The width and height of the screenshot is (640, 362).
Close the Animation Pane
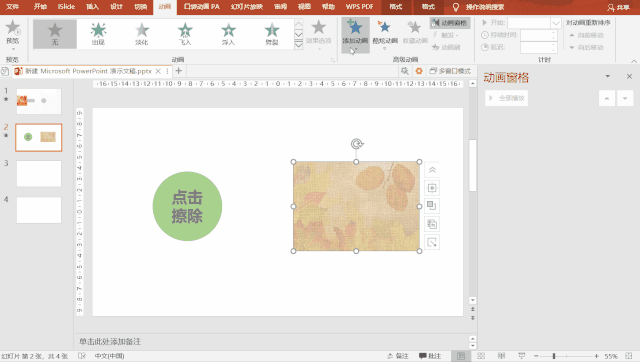click(x=629, y=76)
